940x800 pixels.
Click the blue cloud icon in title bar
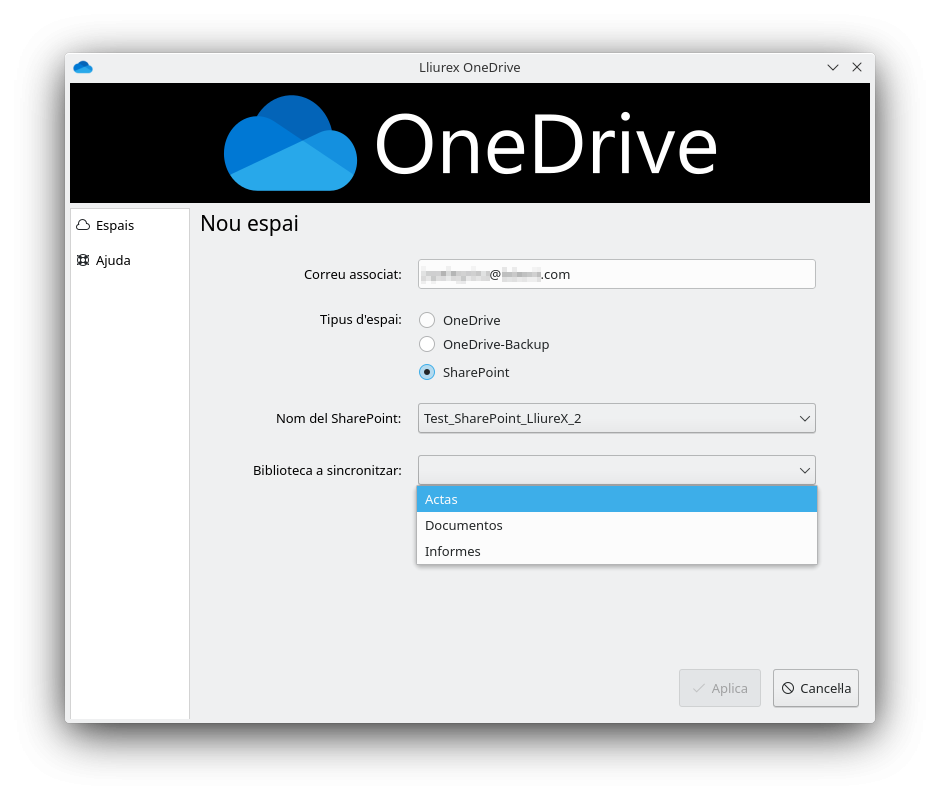pyautogui.click(x=83, y=67)
